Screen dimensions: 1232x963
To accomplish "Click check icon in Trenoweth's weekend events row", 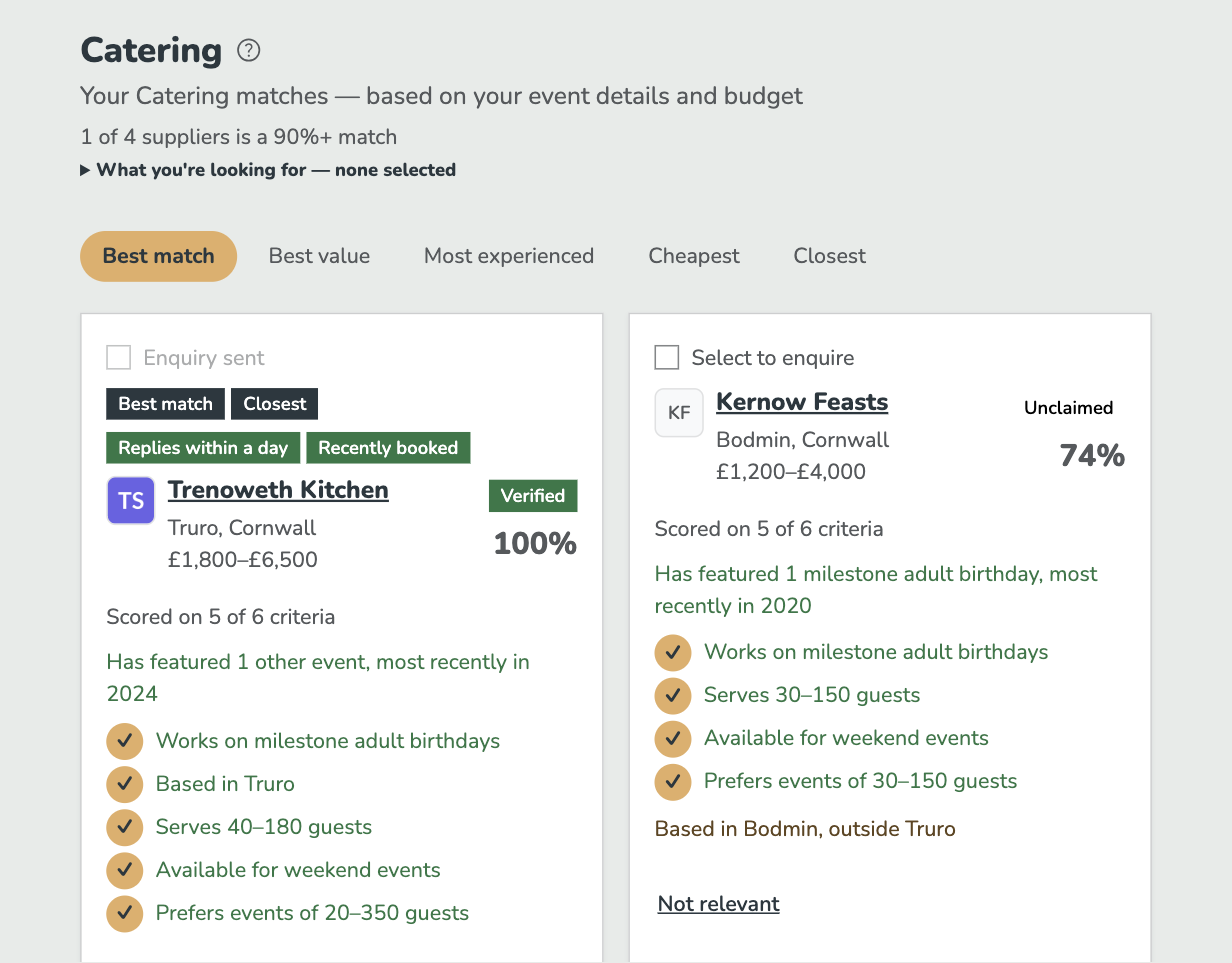I will tap(125, 870).
